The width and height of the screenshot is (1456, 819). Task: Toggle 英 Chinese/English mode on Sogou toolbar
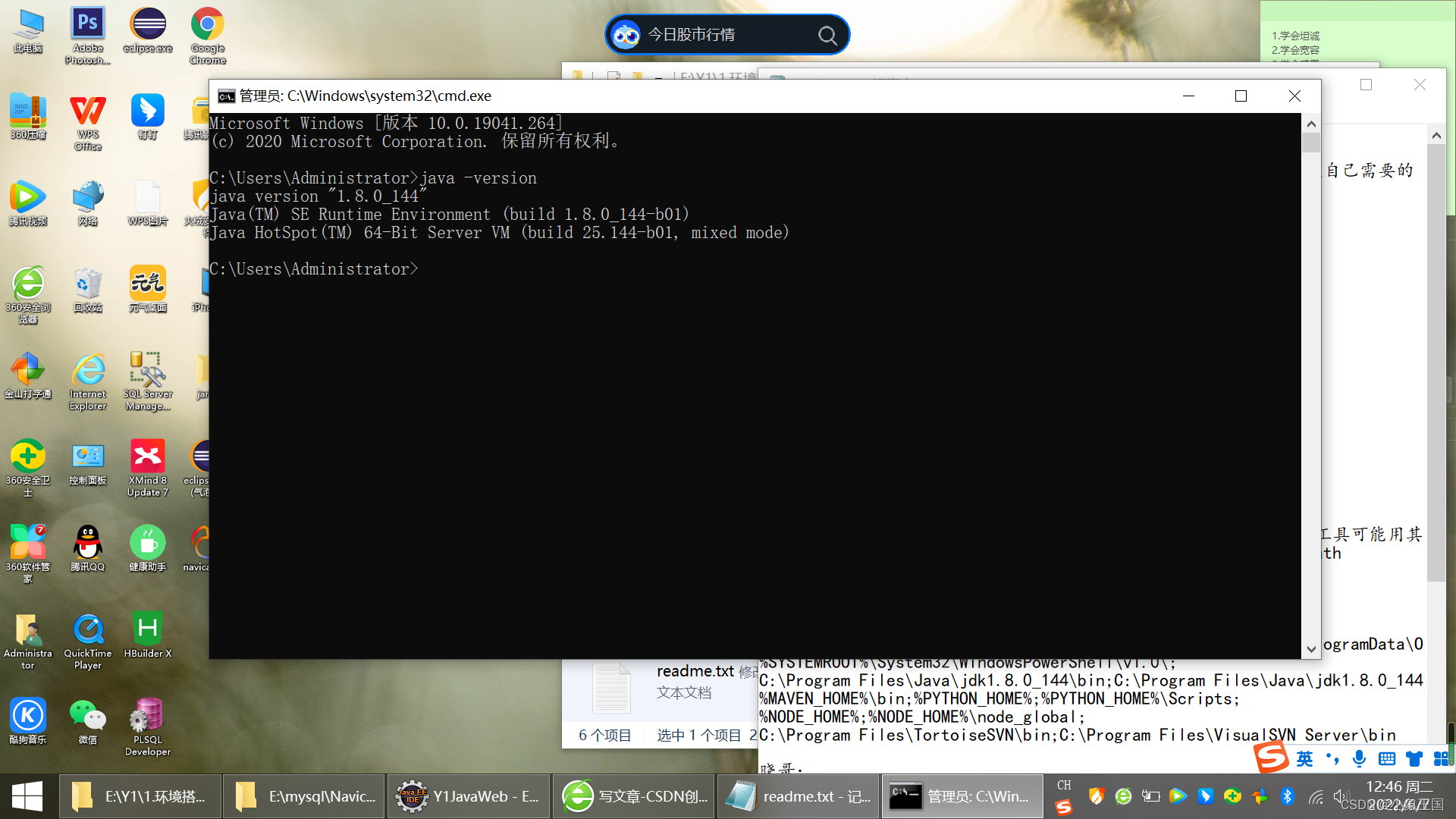point(1304,758)
